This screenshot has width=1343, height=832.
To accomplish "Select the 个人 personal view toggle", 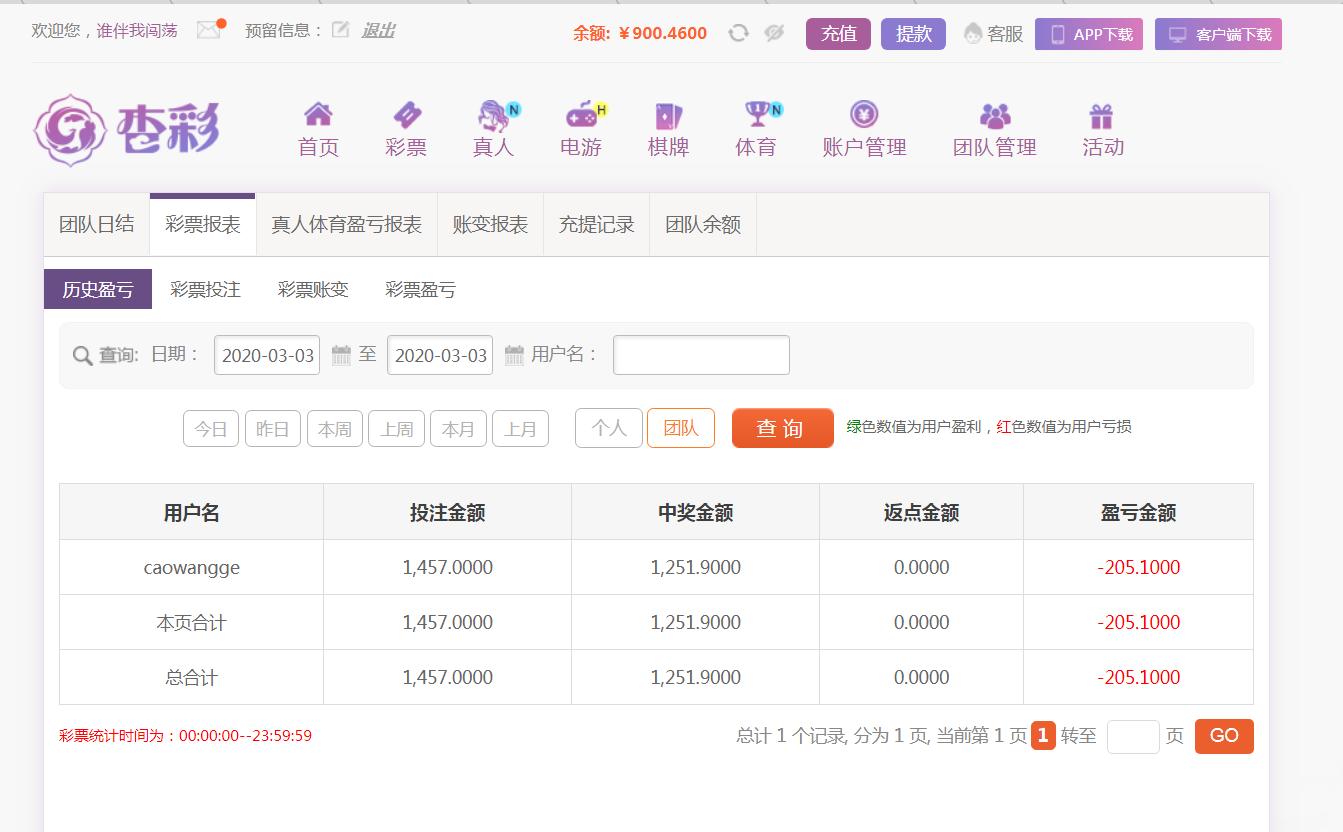I will (x=608, y=428).
